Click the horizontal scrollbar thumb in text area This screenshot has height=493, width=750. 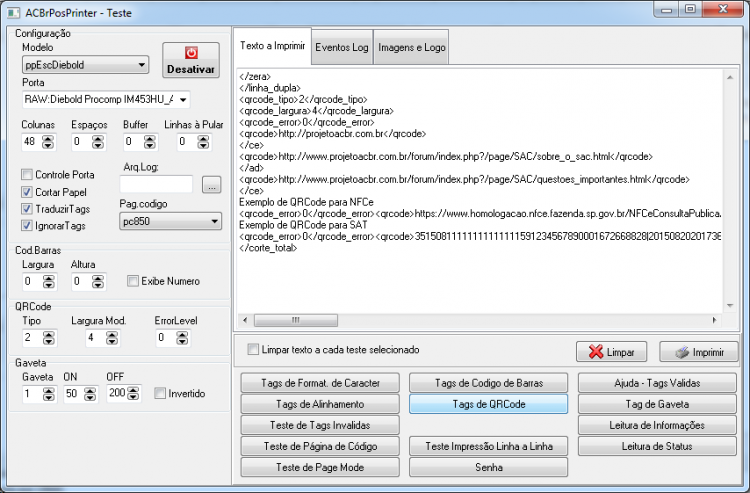[296, 320]
